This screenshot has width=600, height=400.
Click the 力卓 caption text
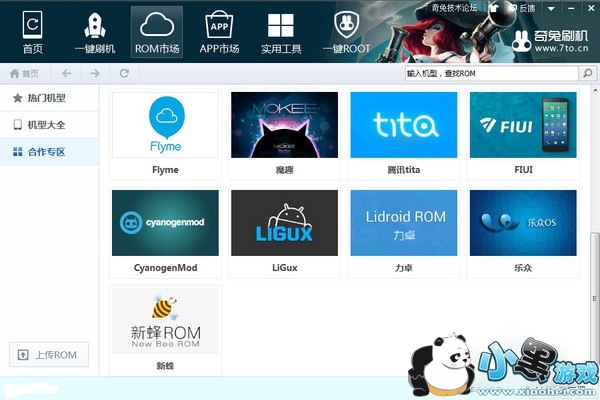(x=404, y=268)
